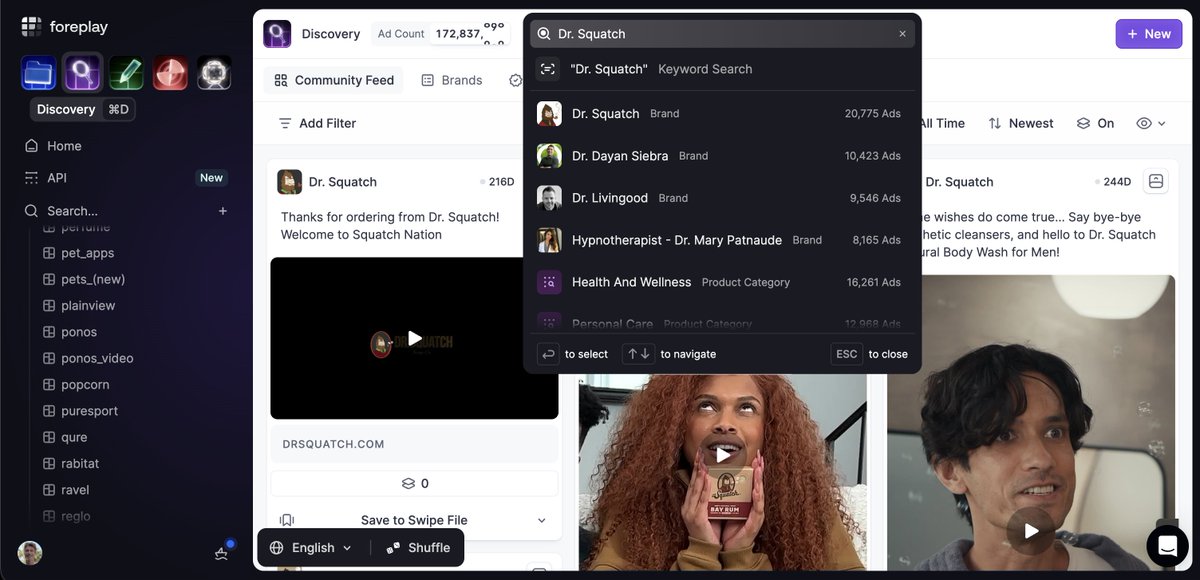Select Dr. Livingood Brand result

coord(722,198)
